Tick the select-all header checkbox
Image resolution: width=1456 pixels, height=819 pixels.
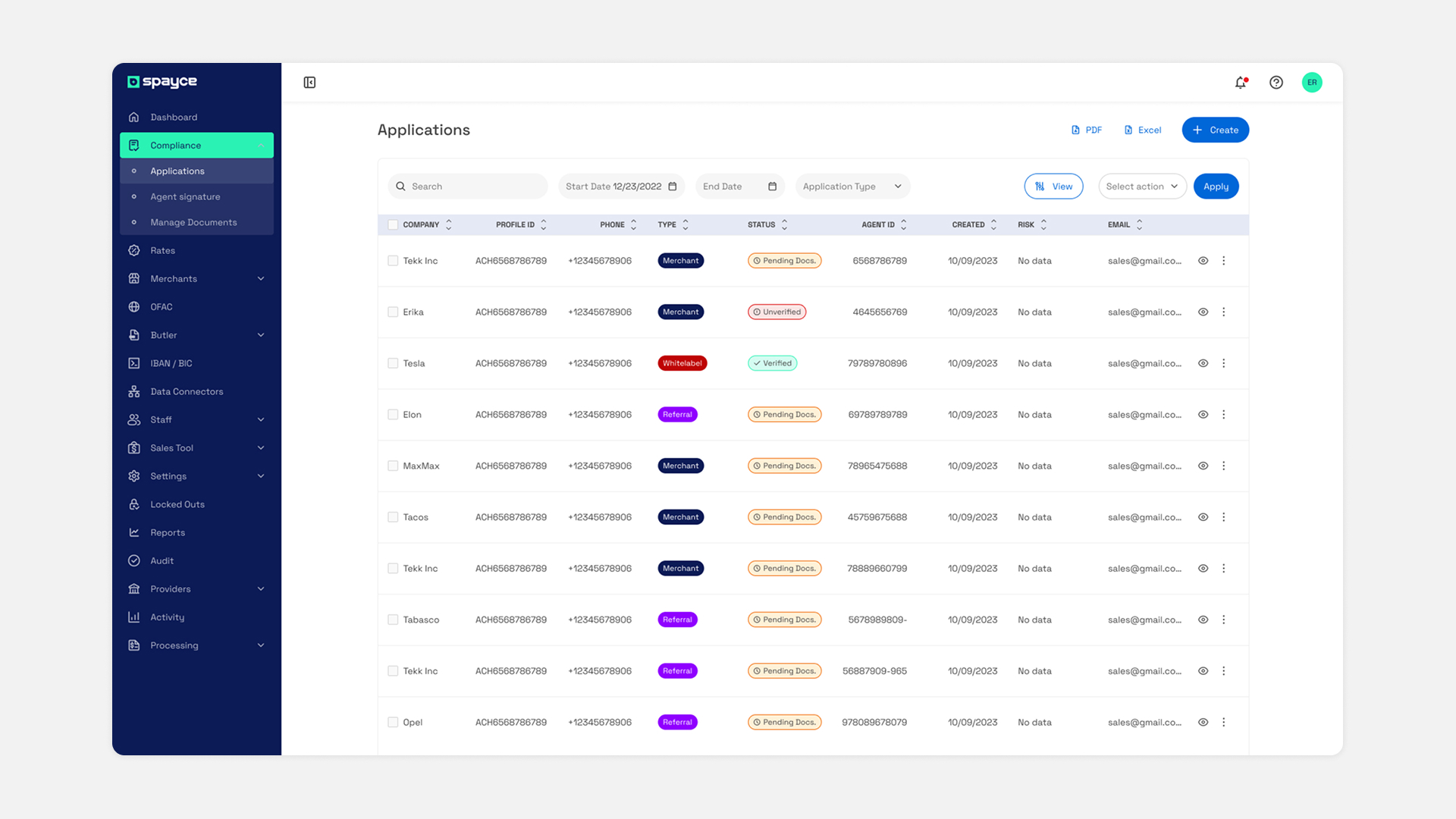pyautogui.click(x=393, y=224)
